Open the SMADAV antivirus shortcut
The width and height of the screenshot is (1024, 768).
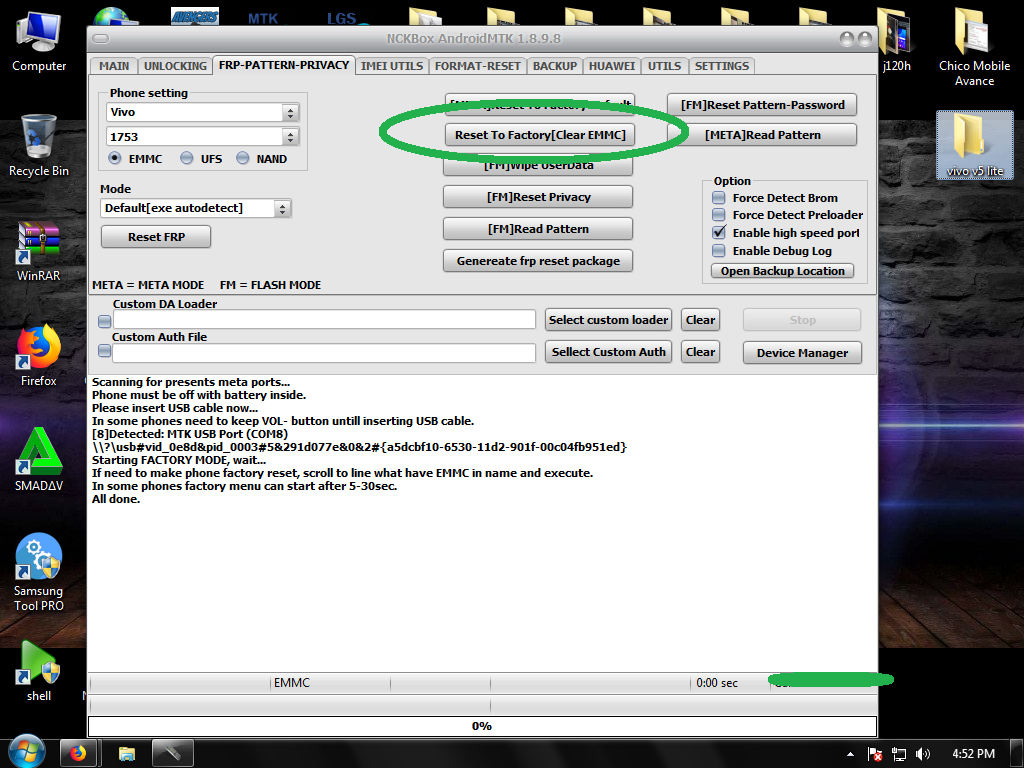pyautogui.click(x=39, y=460)
